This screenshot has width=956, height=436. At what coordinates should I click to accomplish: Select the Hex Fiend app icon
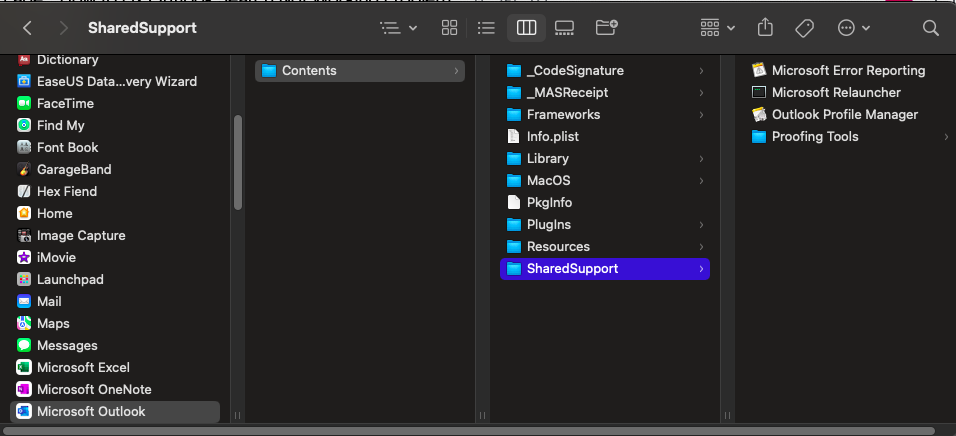tap(24, 191)
